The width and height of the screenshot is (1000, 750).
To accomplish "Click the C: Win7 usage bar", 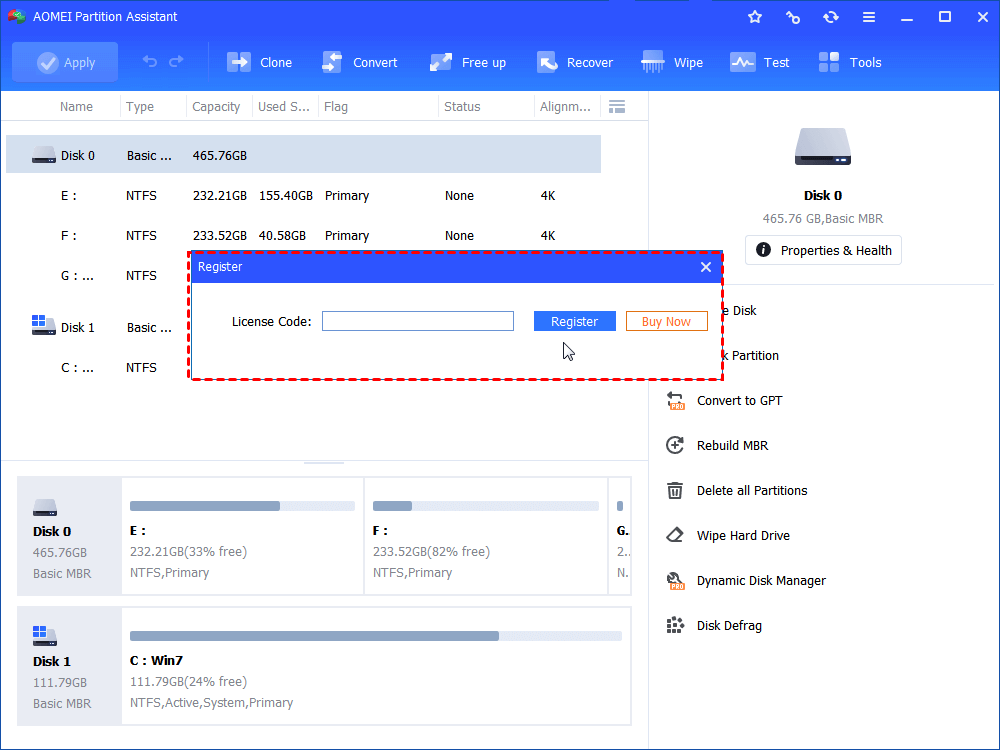I will 376,636.
